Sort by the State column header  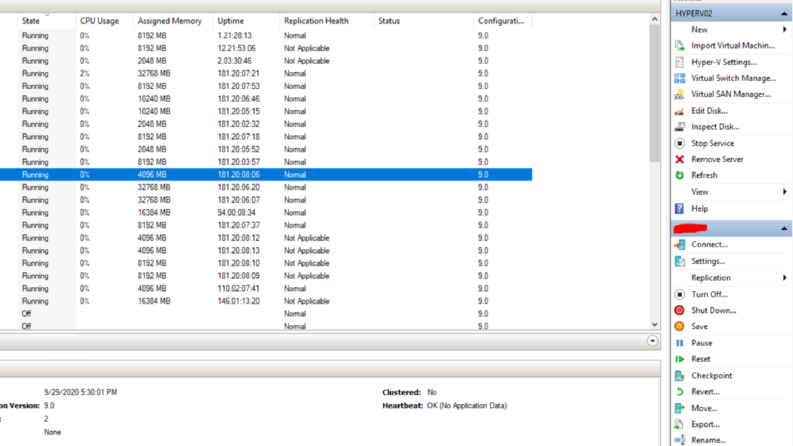click(47, 21)
